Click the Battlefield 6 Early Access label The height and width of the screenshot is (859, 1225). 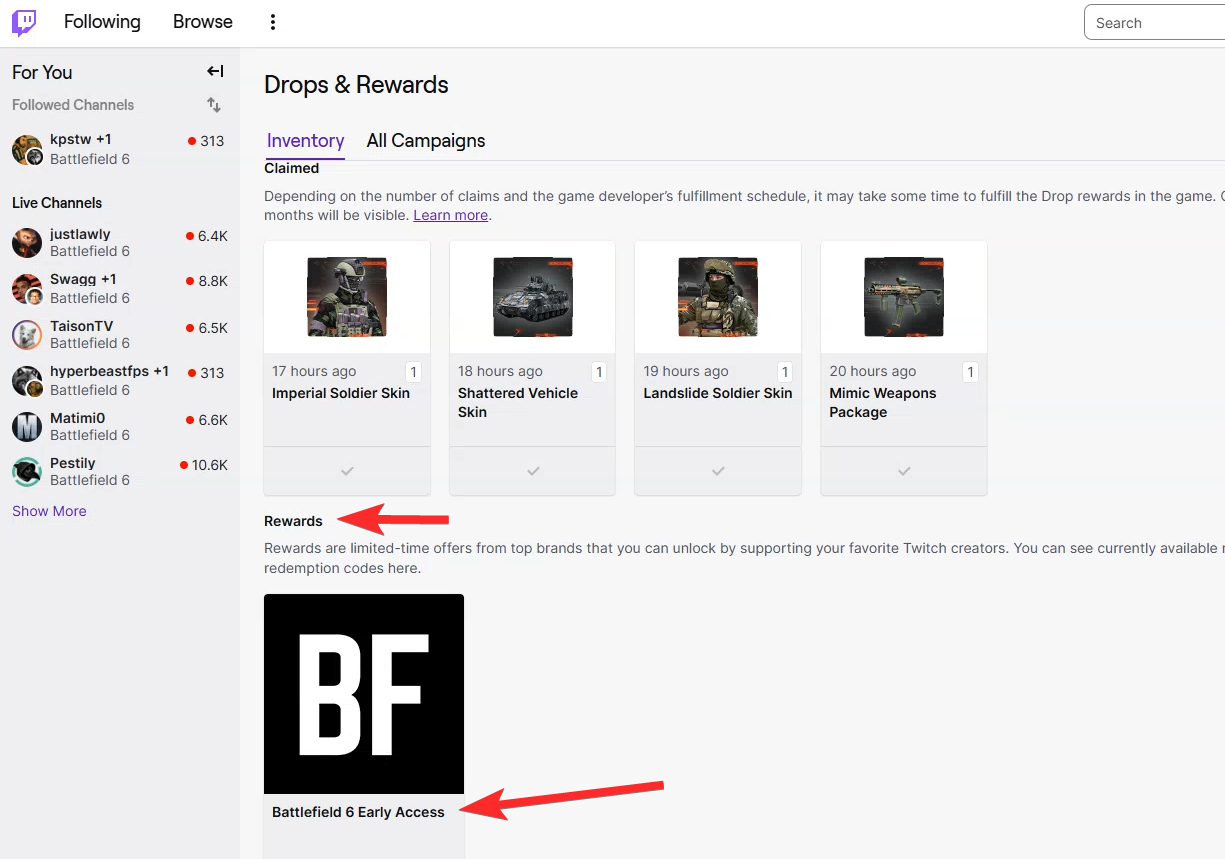pos(358,812)
